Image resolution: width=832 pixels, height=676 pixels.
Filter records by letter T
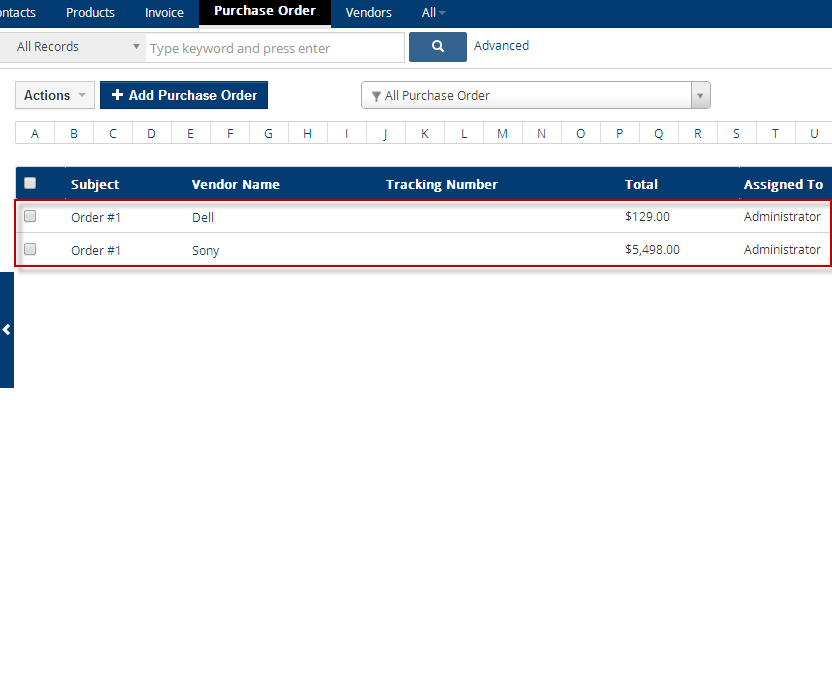coord(776,133)
